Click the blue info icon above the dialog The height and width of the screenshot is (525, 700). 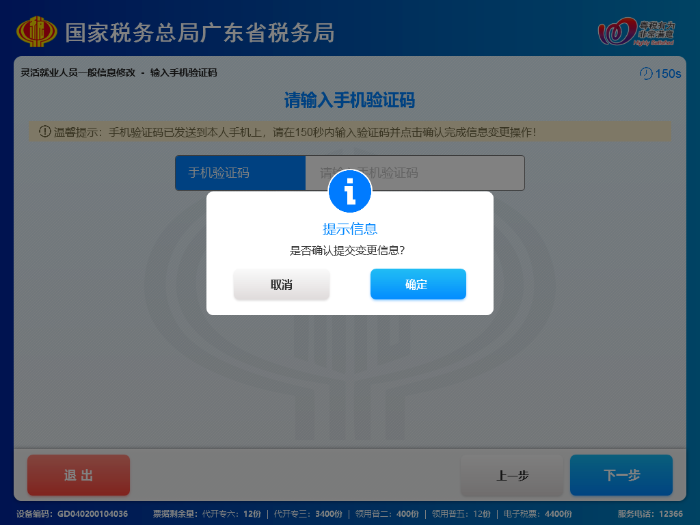[x=350, y=192]
